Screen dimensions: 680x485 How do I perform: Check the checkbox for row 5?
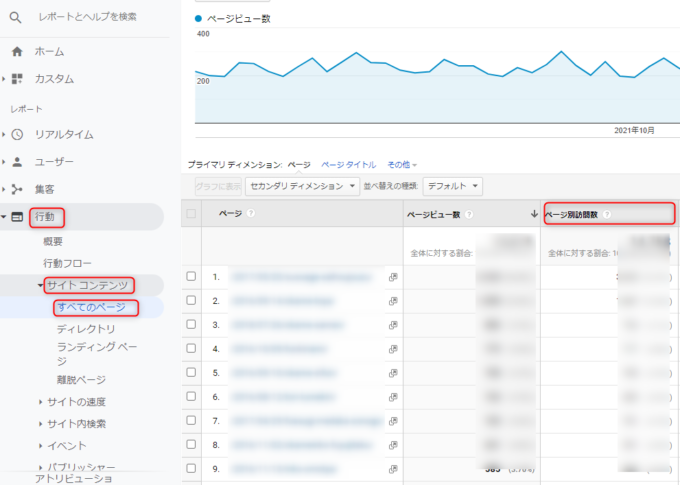[191, 372]
